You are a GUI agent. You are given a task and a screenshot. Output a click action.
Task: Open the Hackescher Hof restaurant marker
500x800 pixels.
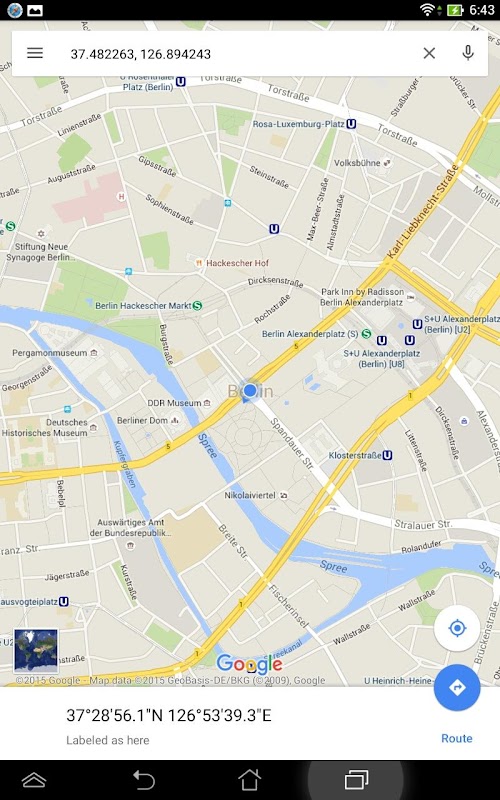(x=199, y=263)
